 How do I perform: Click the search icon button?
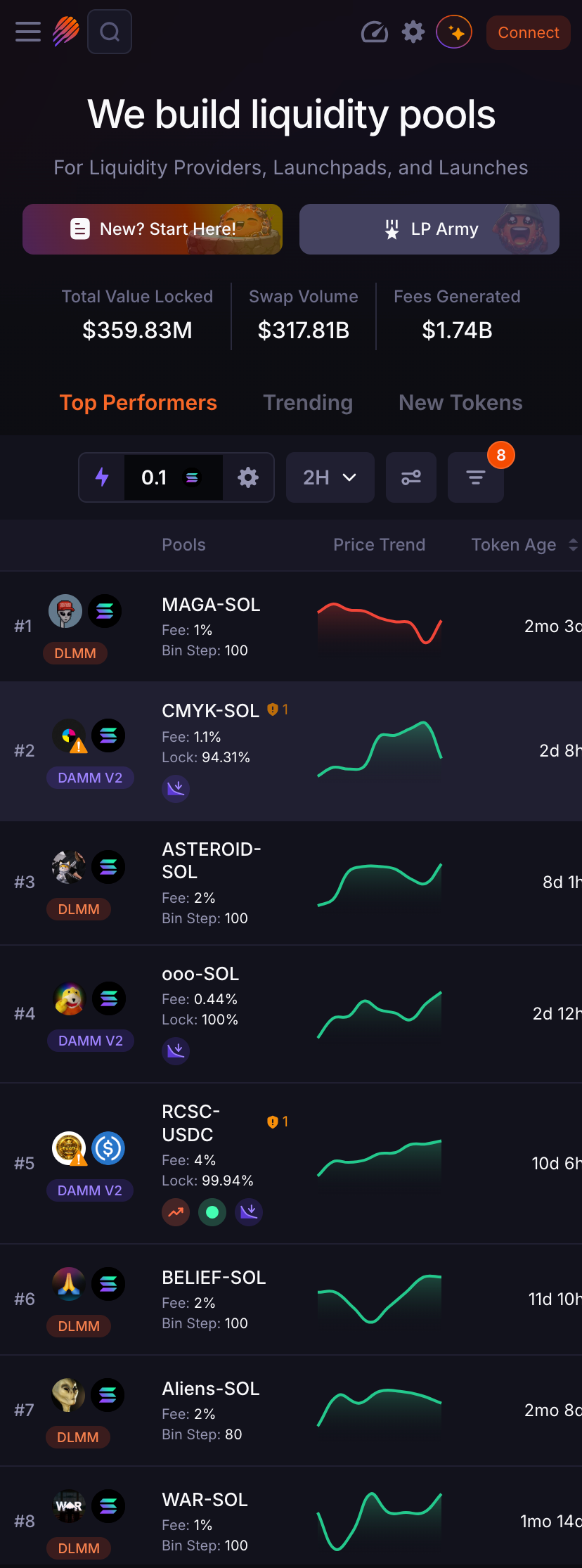point(110,32)
